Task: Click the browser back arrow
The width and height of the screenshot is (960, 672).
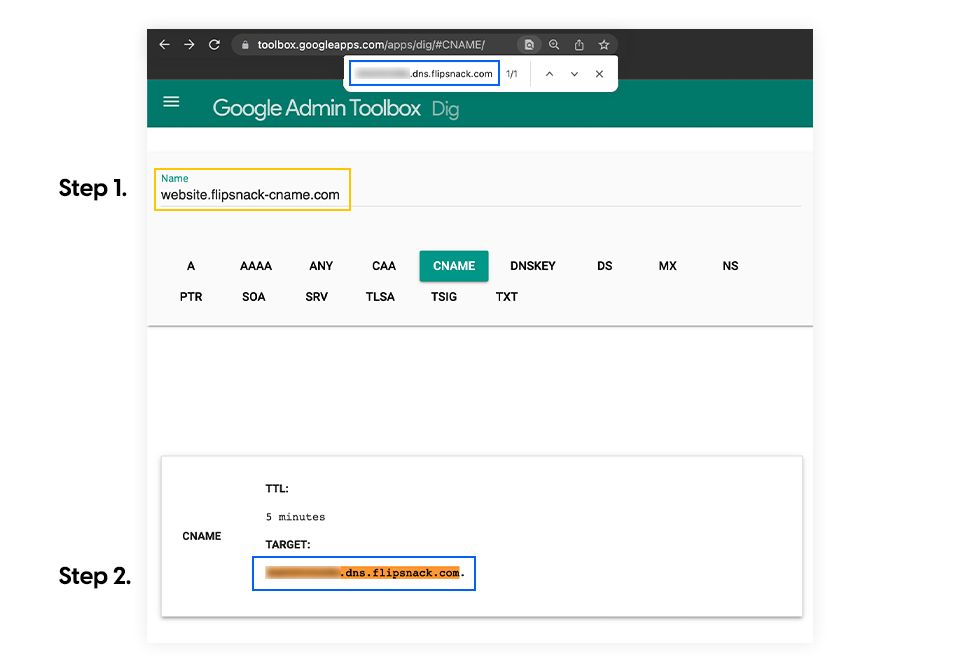Action: 165,44
